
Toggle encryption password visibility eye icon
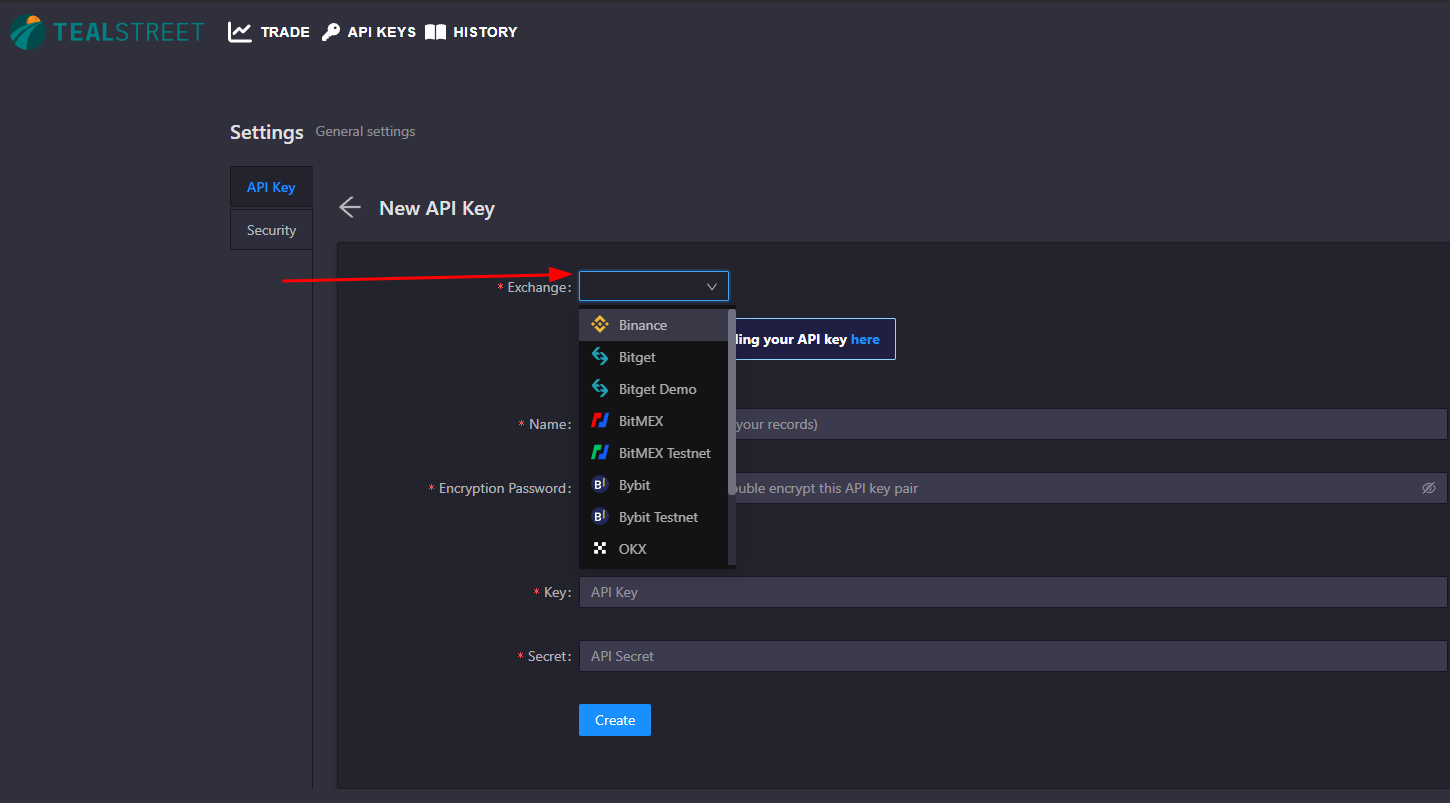point(1429,488)
